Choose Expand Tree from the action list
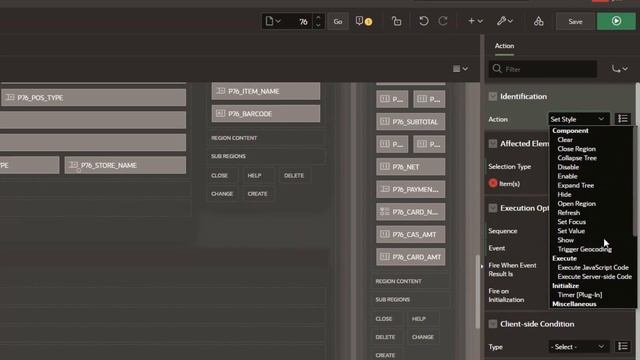Viewport: 640px width, 360px height. 576,185
